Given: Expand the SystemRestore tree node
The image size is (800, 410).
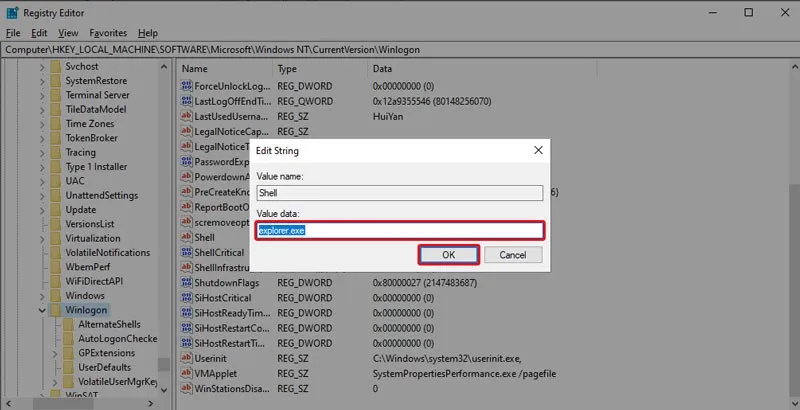Looking at the screenshot, I should pyautogui.click(x=42, y=81).
